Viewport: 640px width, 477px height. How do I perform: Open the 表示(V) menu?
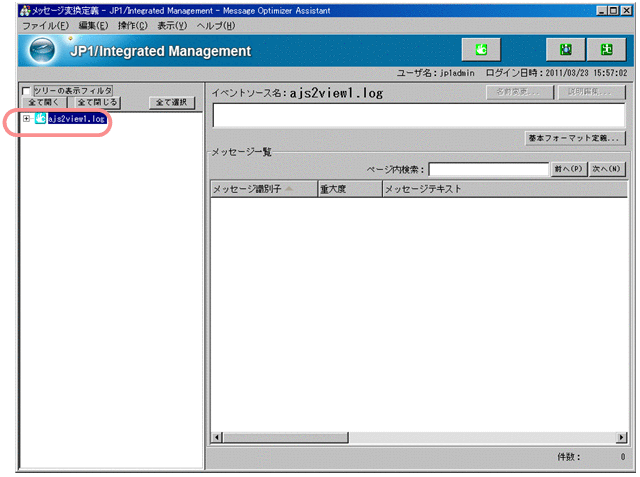click(x=172, y=26)
